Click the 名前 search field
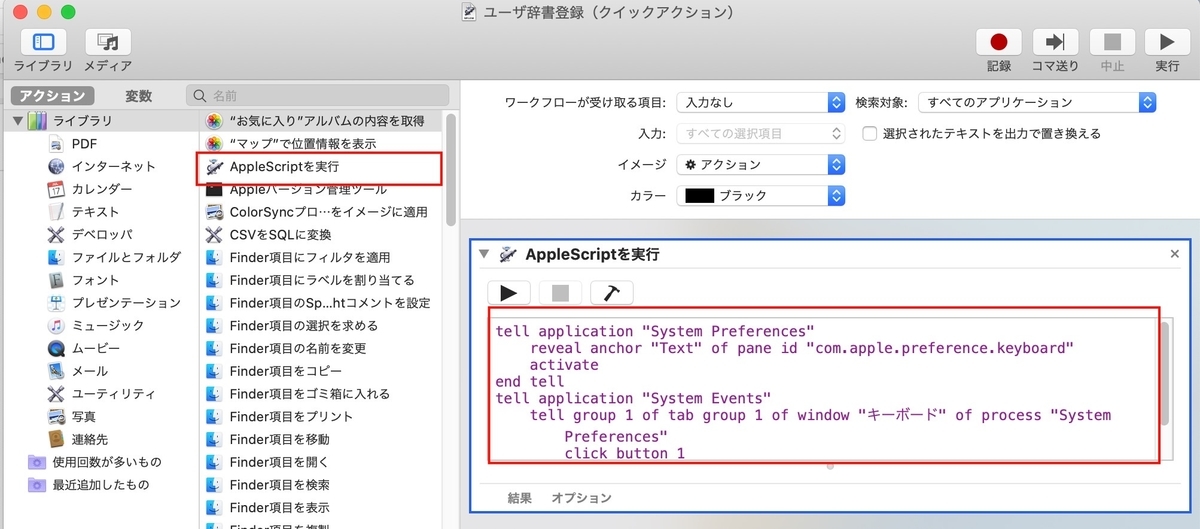The height and width of the screenshot is (529, 1200). point(319,96)
